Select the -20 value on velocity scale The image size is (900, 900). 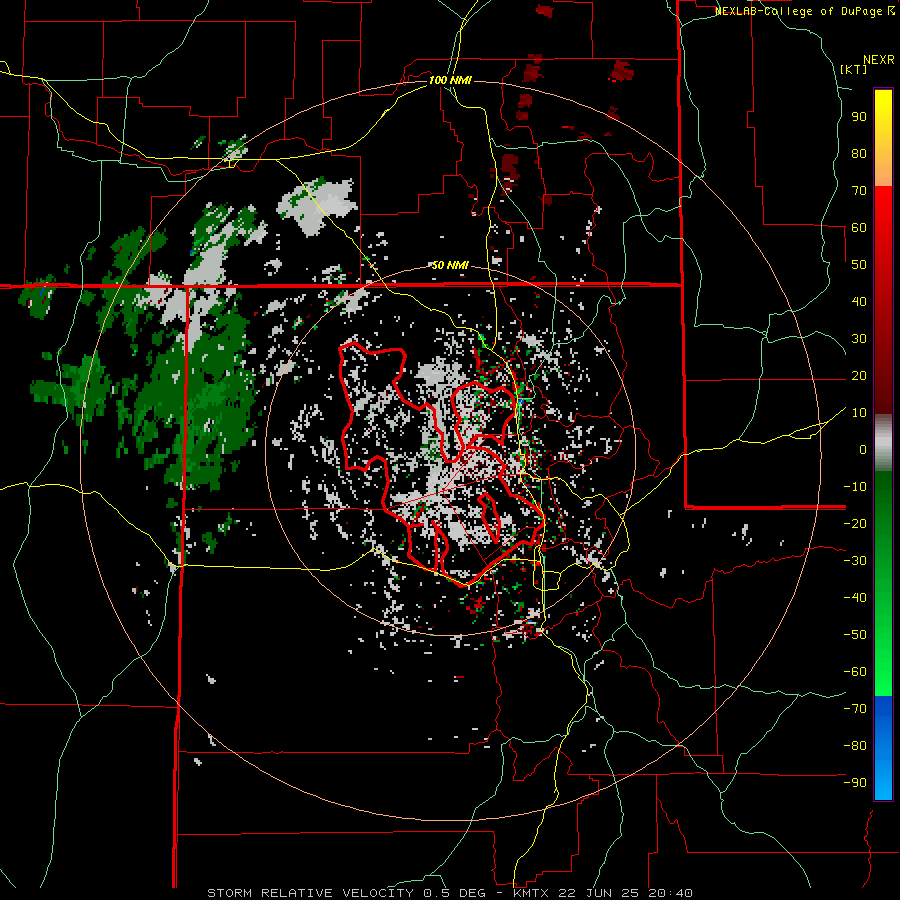coord(855,523)
